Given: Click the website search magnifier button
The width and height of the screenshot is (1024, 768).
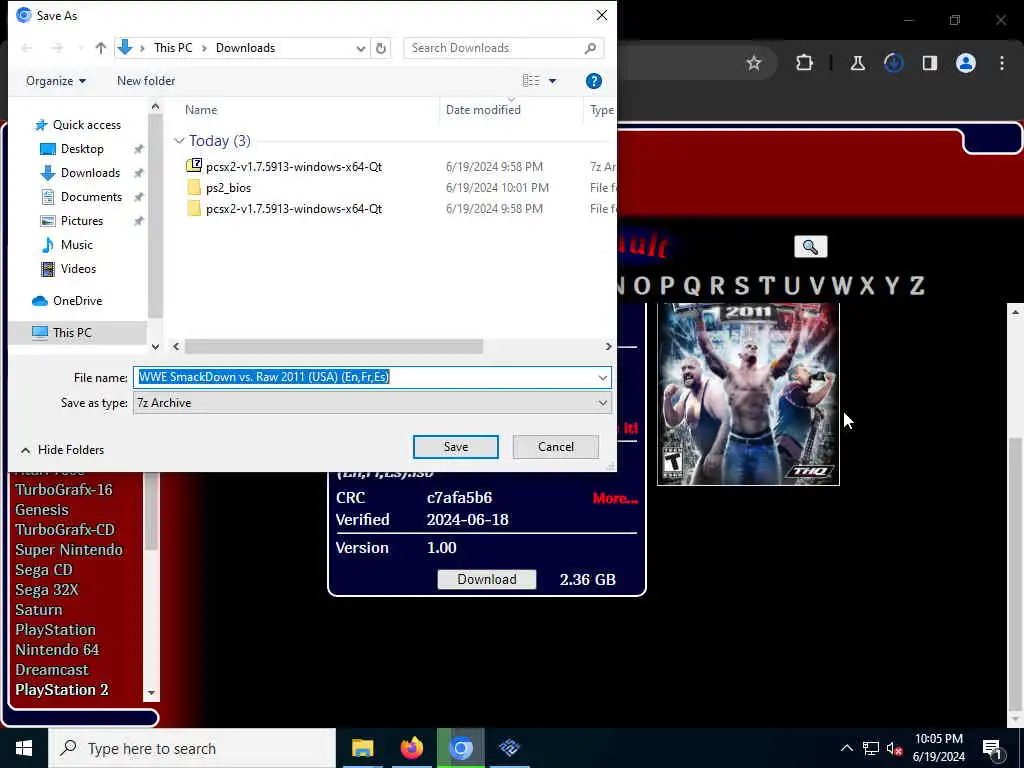Looking at the screenshot, I should [x=810, y=247].
